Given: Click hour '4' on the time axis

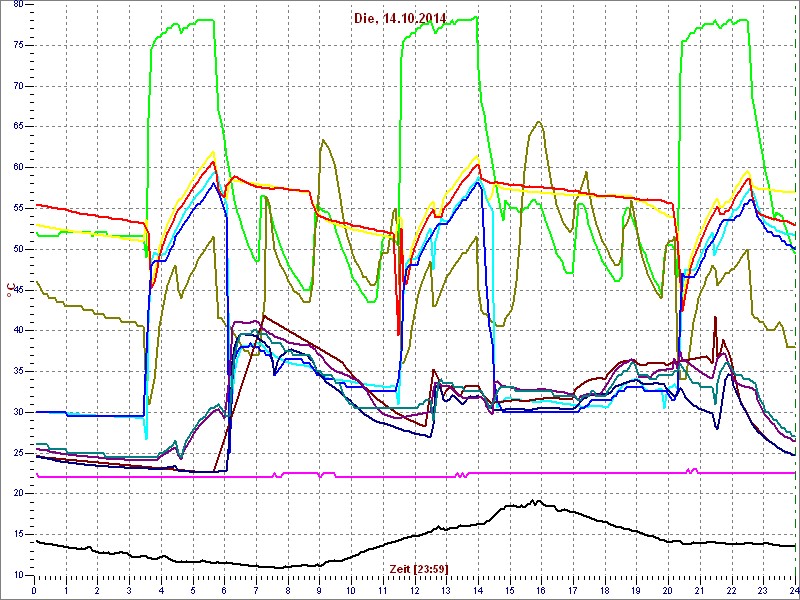Looking at the screenshot, I should (161, 591).
